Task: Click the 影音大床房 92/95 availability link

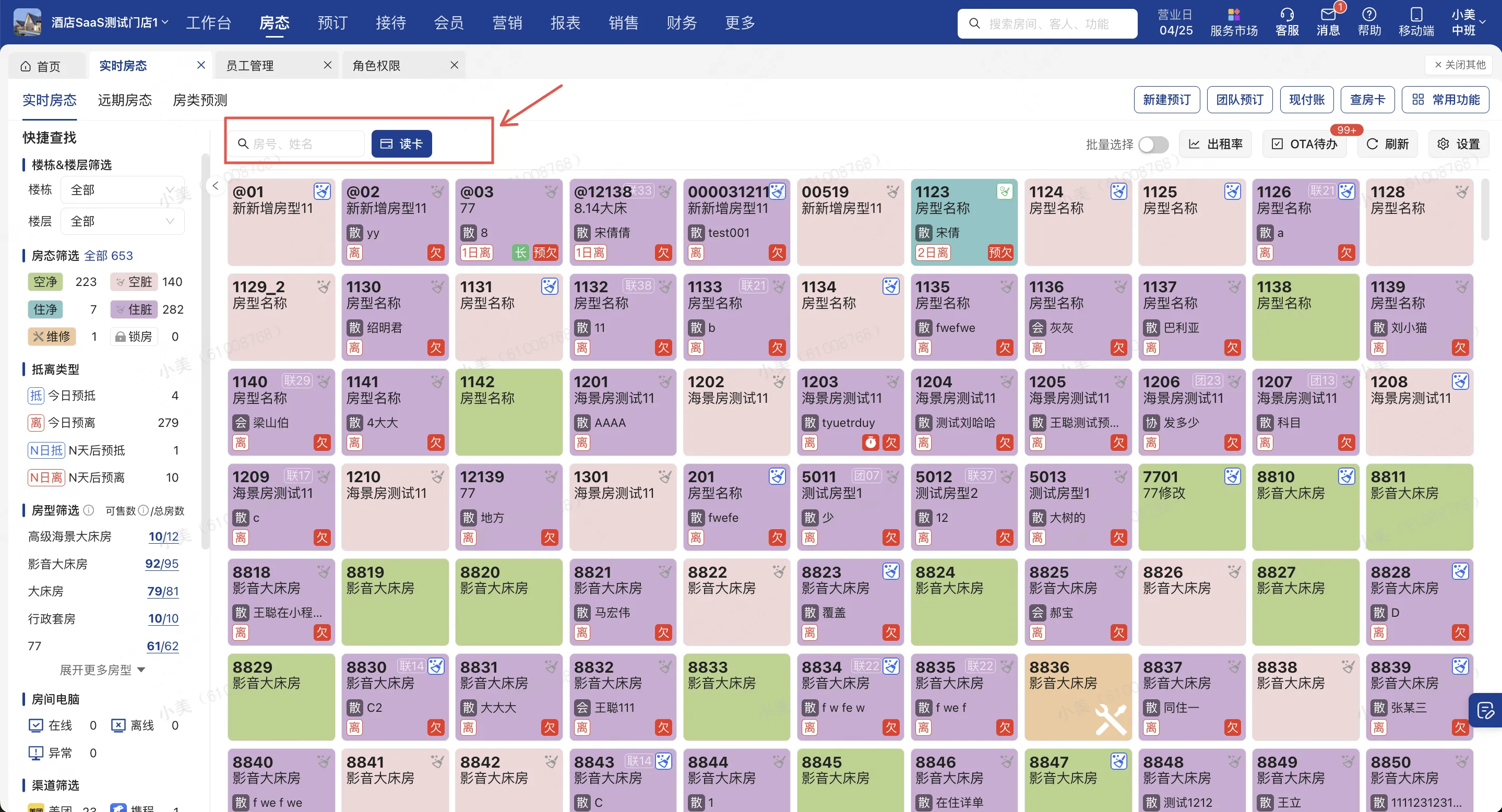Action: click(x=161, y=564)
